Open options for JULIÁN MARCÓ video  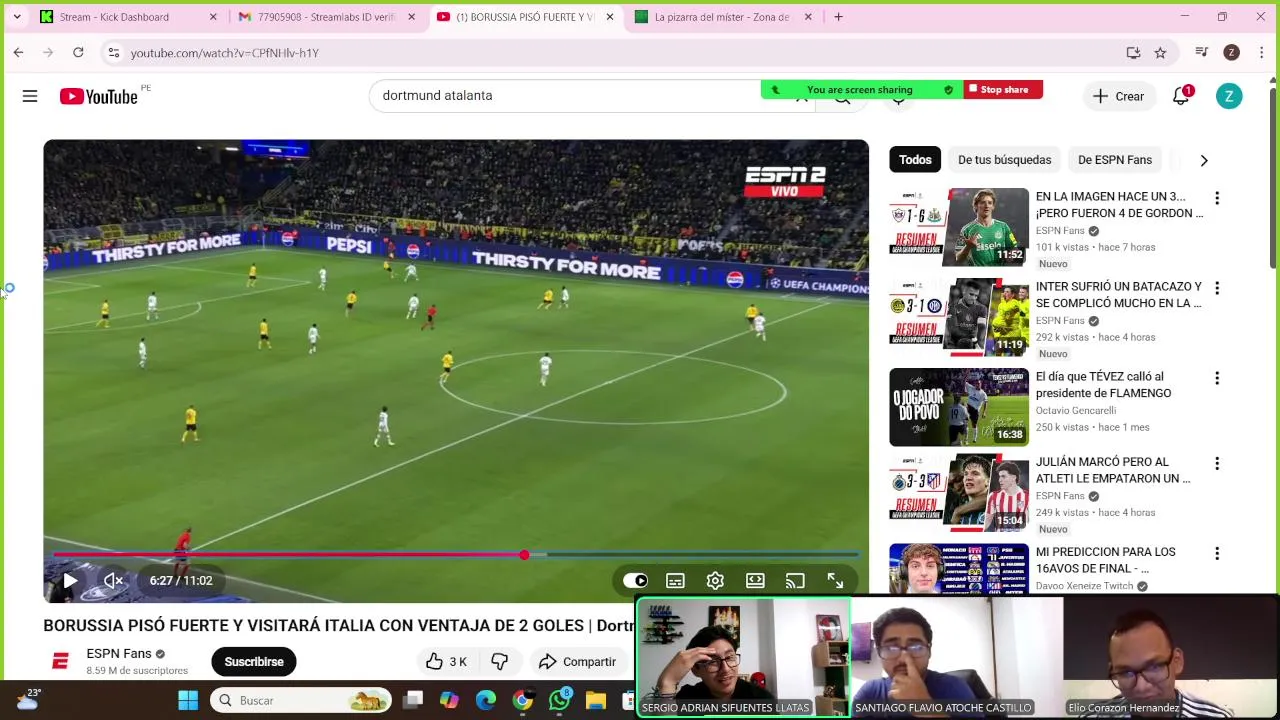point(1217,463)
